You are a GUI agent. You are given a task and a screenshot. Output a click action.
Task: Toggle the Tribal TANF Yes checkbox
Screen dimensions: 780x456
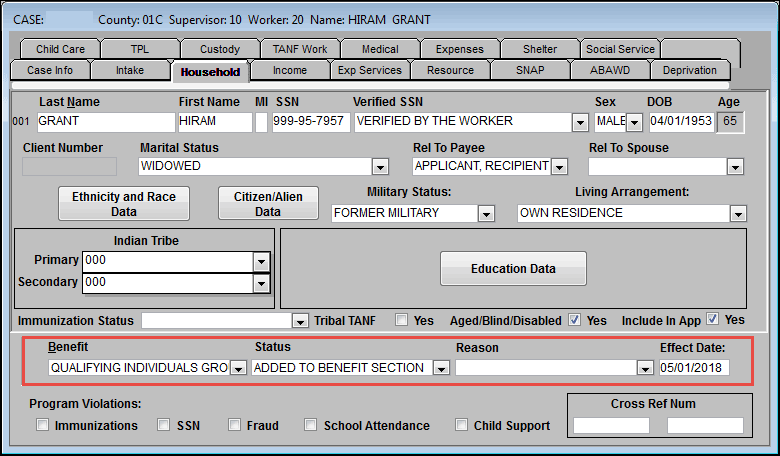tap(401, 320)
